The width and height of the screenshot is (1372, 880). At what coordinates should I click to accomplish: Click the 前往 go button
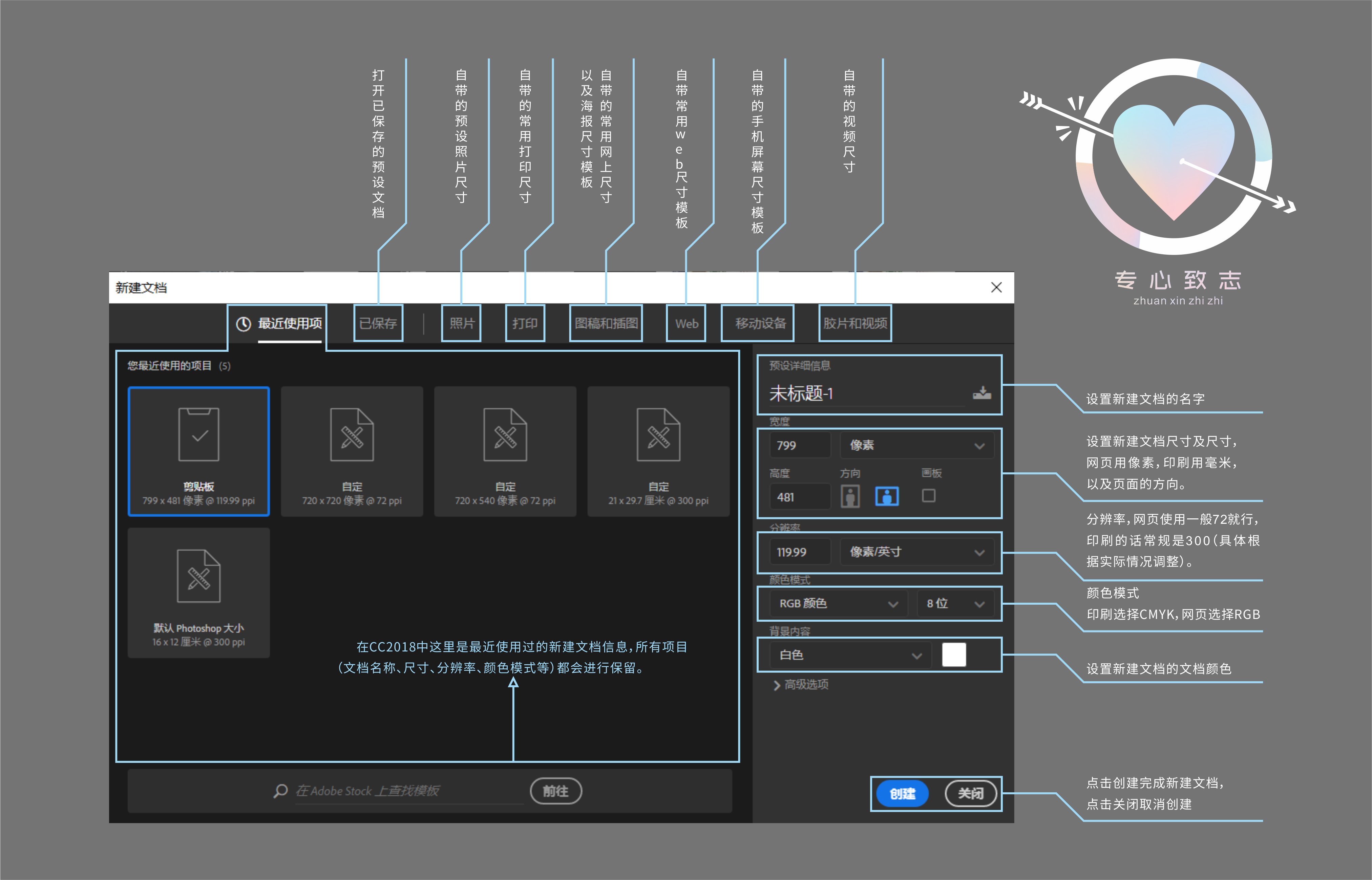pos(555,791)
